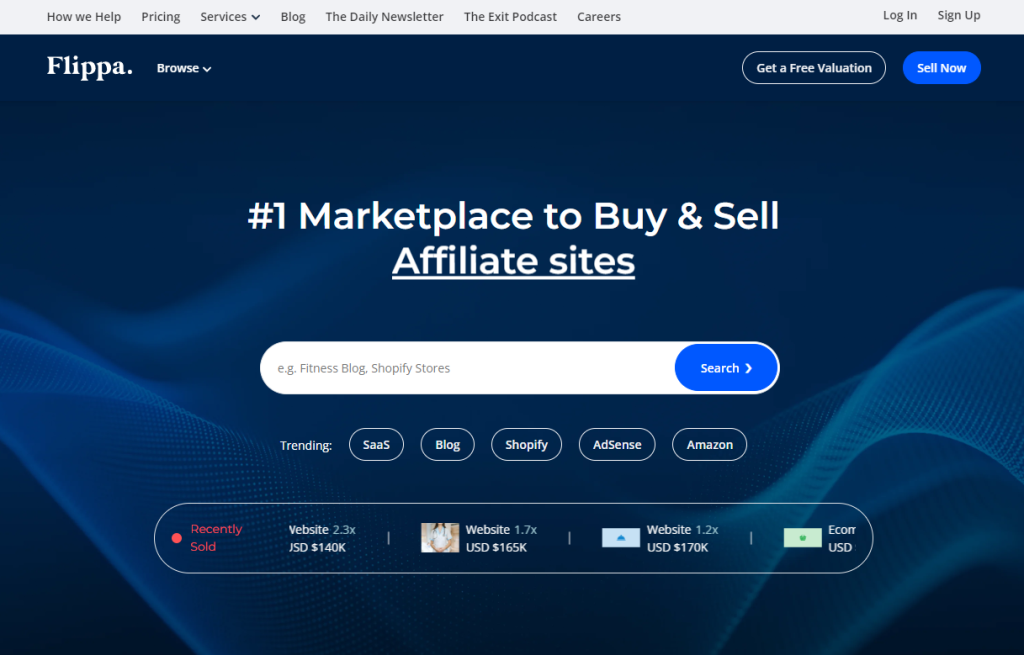Open the listing thumbnail beside Website 1.7x
1024x655 pixels.
pos(440,538)
